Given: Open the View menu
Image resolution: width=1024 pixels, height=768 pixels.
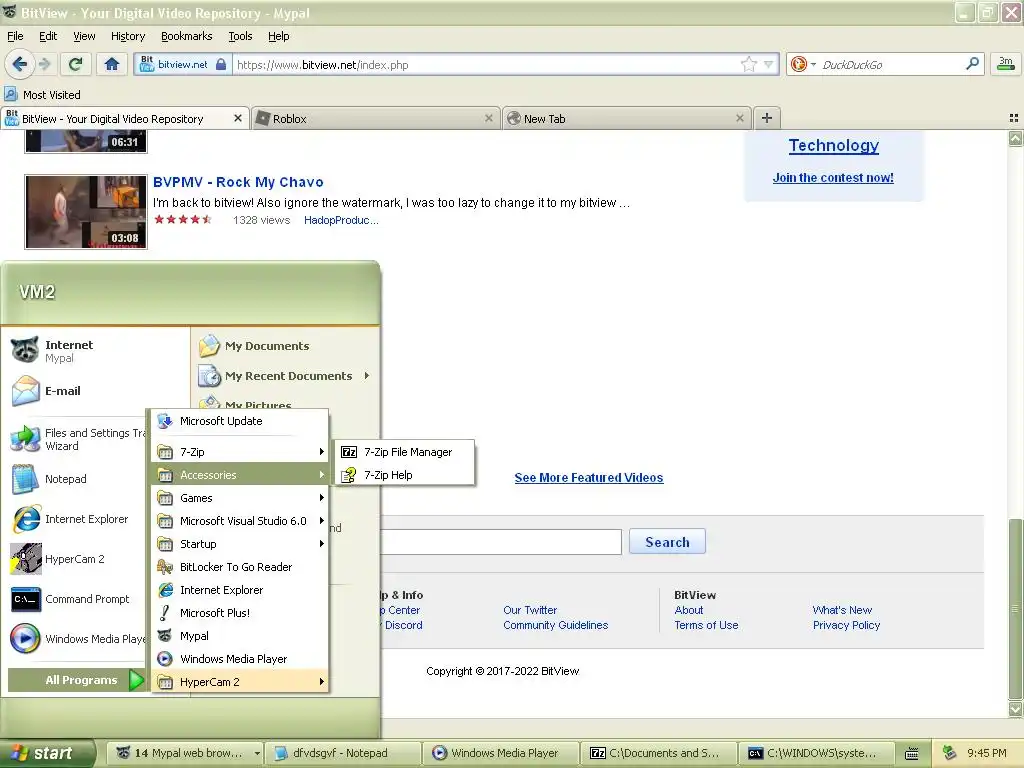Looking at the screenshot, I should pyautogui.click(x=84, y=36).
